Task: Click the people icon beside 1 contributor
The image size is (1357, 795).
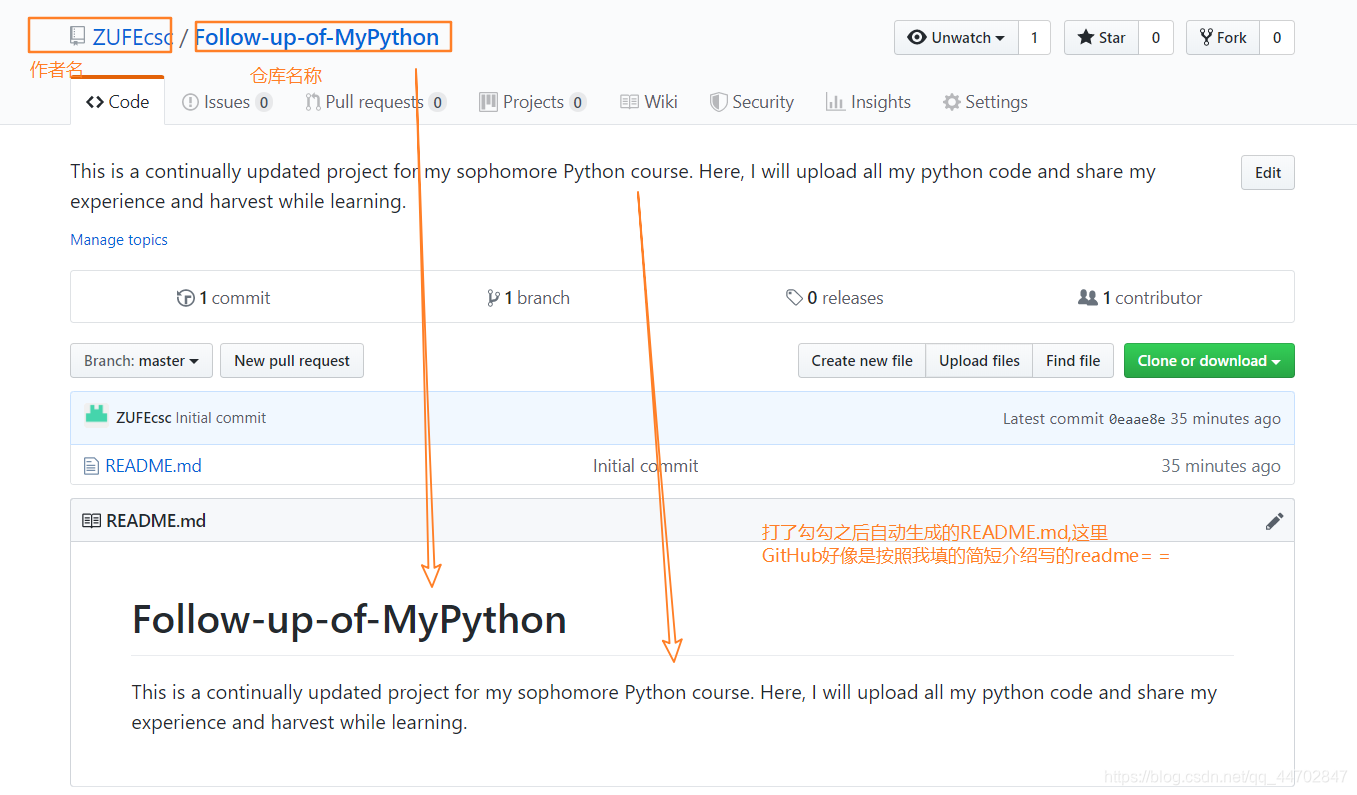Action: pos(1088,298)
